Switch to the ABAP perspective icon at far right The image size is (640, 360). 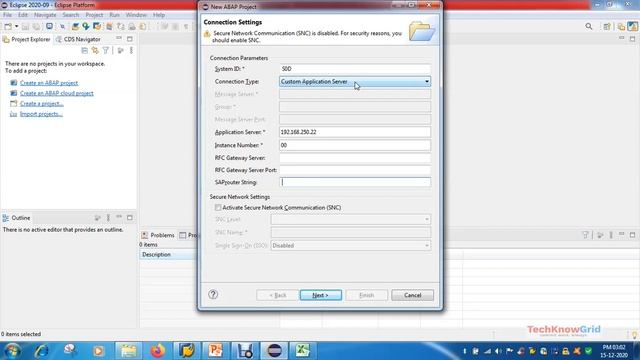click(633, 27)
